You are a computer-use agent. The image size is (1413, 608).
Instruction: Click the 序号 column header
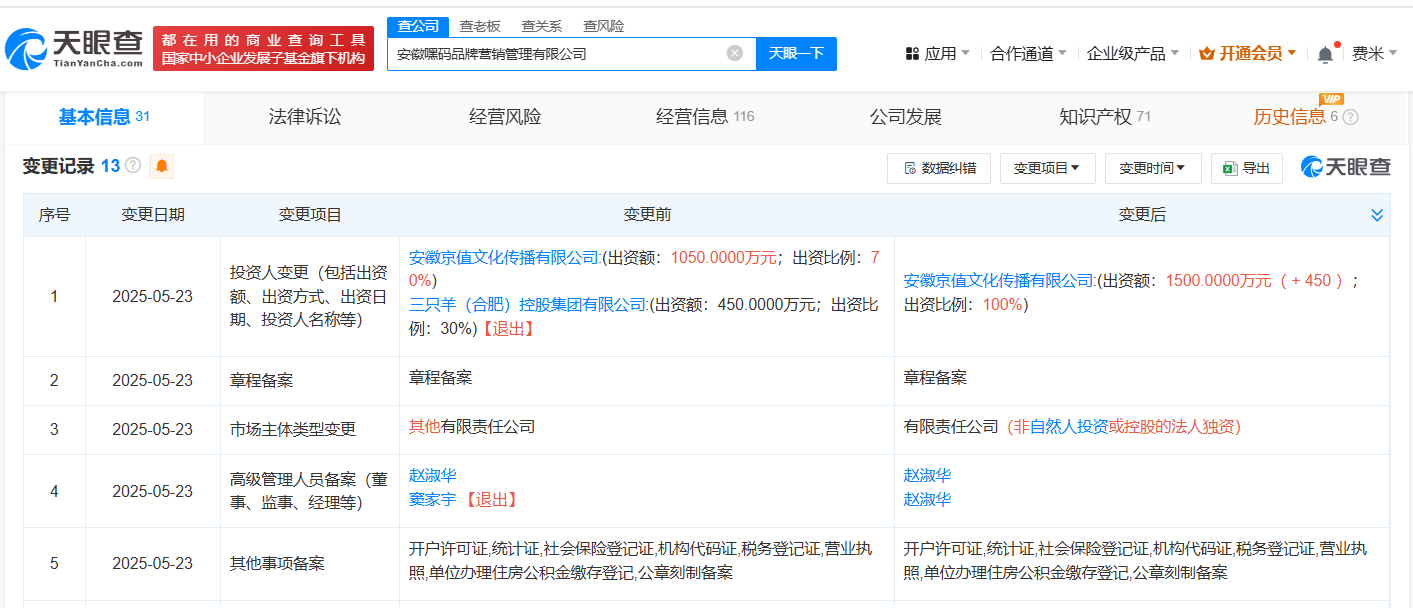point(55,215)
